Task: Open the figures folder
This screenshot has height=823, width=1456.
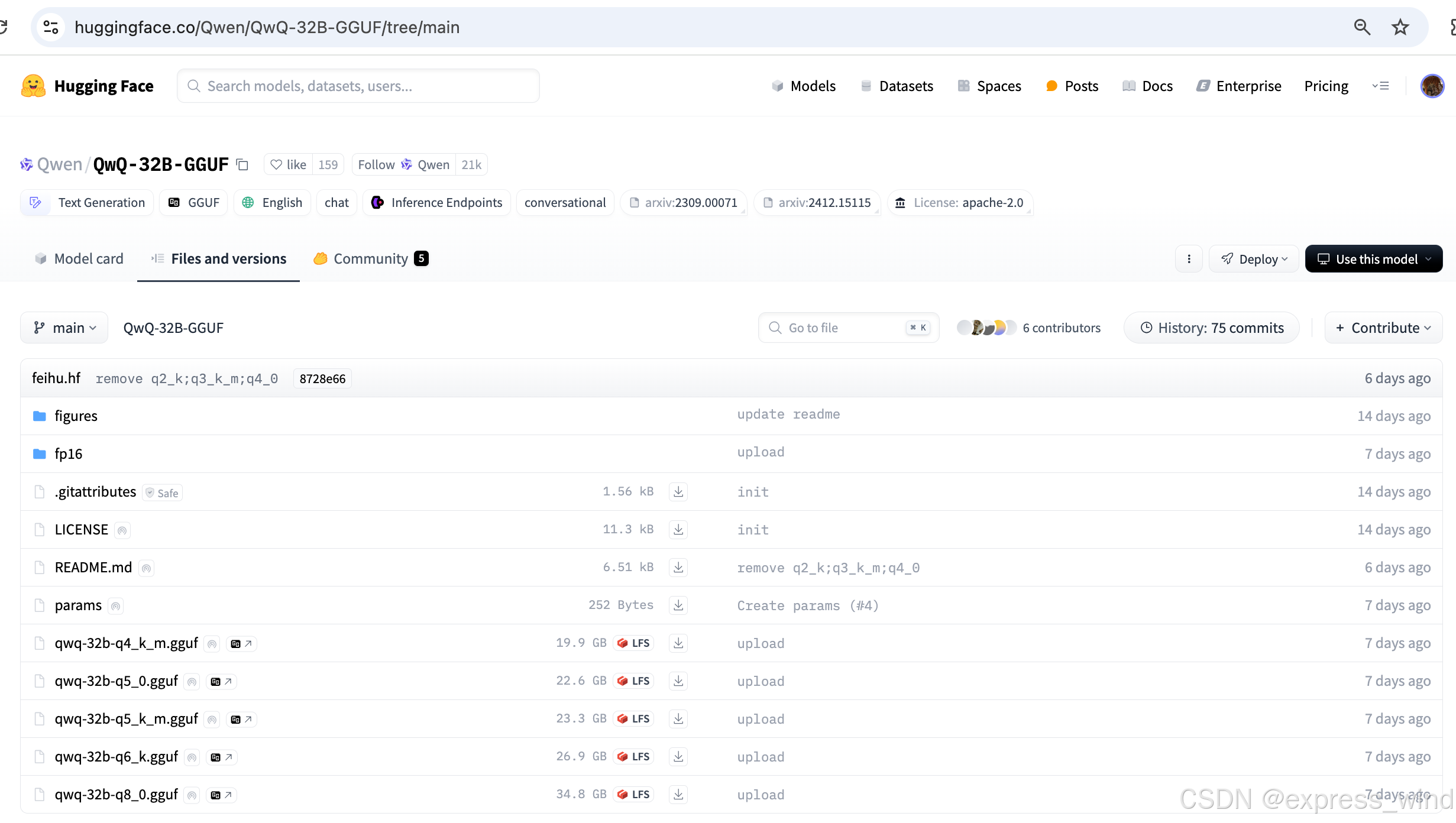Action: point(76,416)
